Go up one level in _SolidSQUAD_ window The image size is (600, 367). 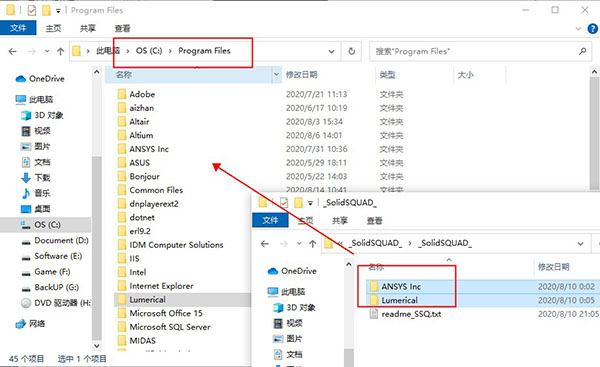[313, 244]
